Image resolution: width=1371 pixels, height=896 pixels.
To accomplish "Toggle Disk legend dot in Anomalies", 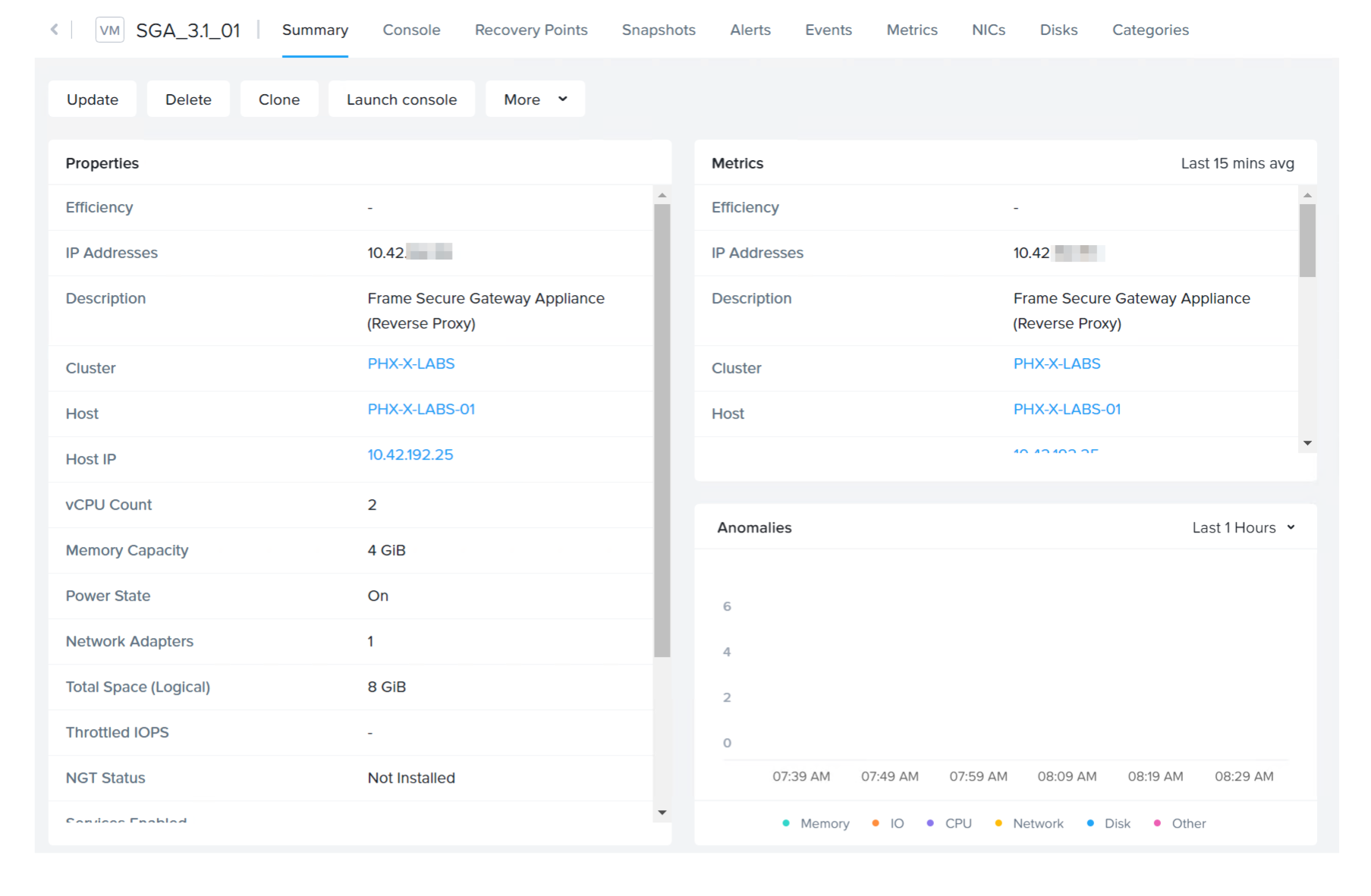I will 1090,823.
